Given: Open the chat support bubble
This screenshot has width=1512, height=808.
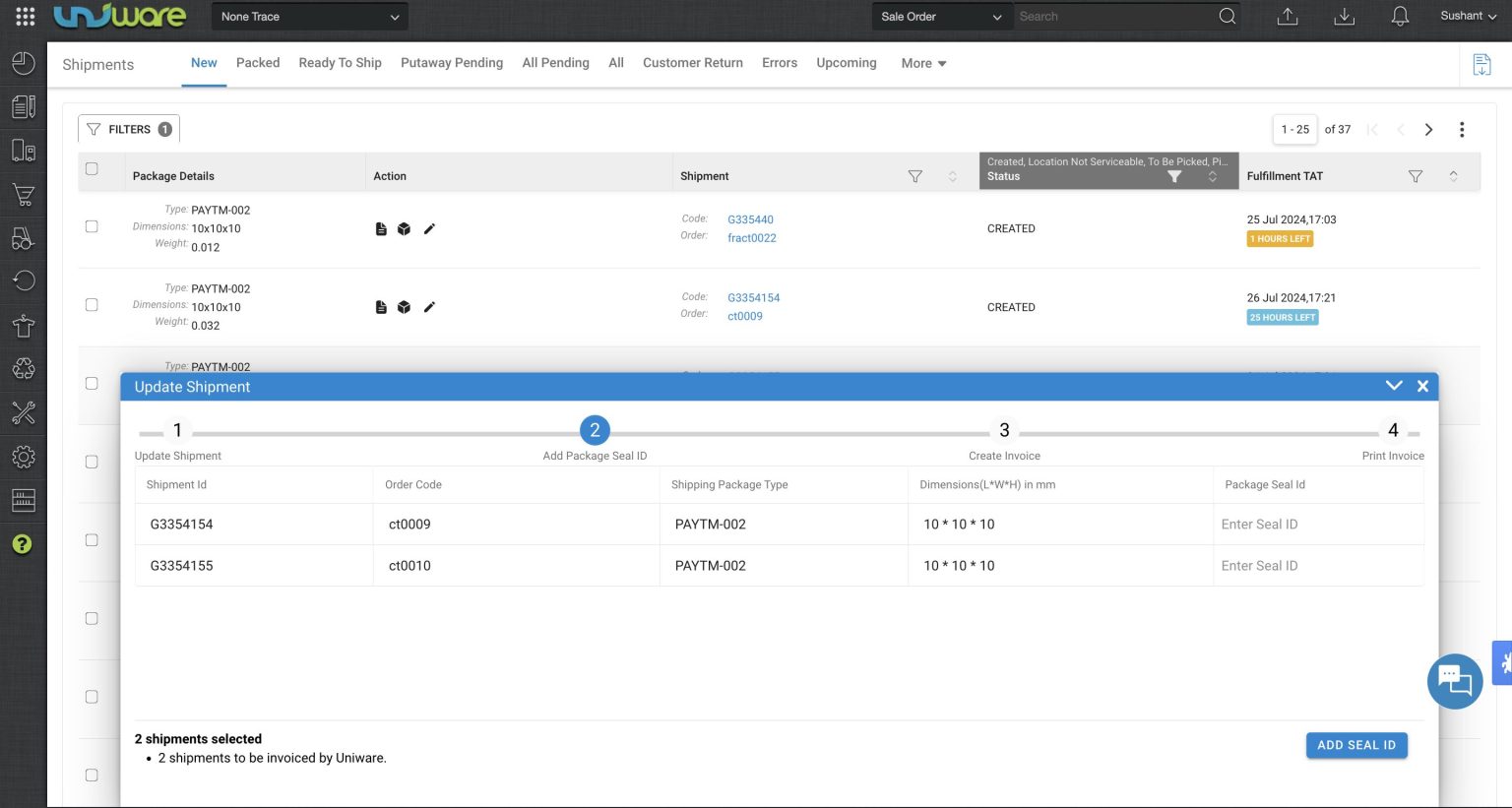Looking at the screenshot, I should tap(1455, 681).
